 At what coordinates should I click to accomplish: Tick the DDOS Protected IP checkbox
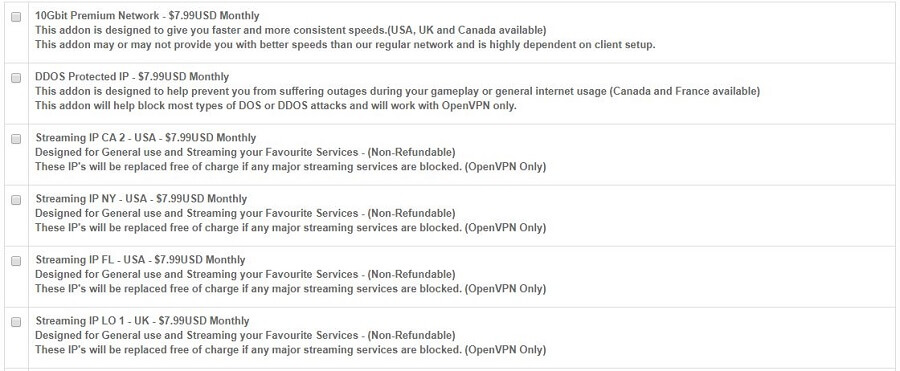pos(16,78)
